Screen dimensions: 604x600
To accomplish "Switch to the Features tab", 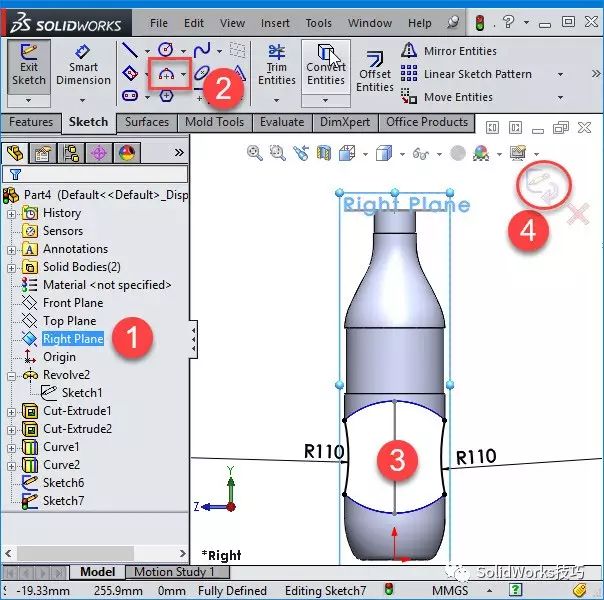I will (x=31, y=122).
